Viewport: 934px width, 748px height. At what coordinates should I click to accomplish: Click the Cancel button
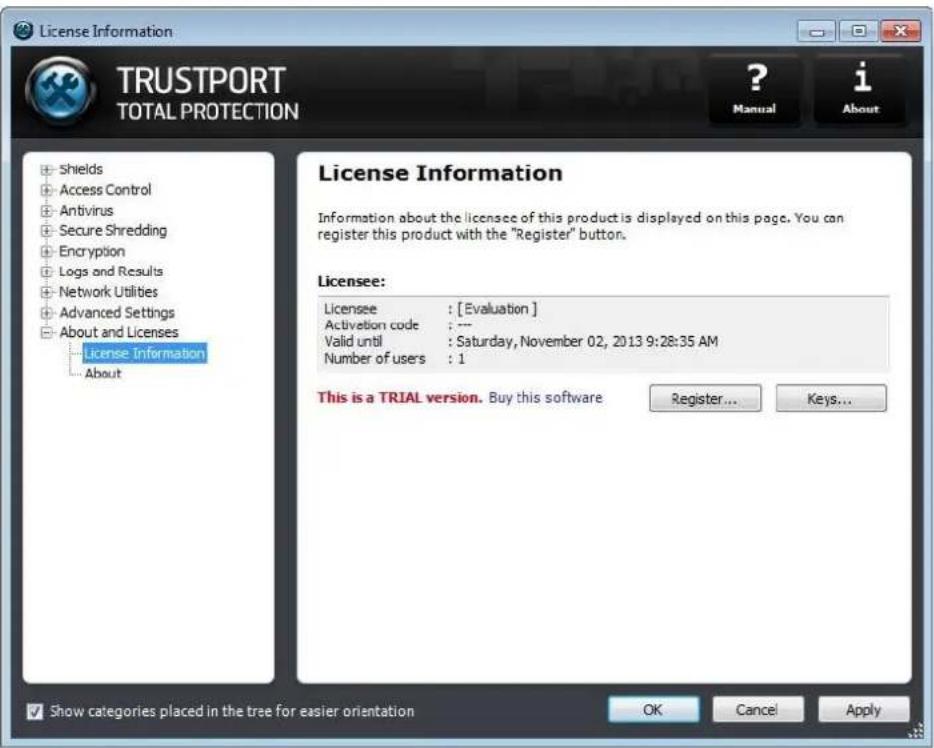(x=757, y=710)
